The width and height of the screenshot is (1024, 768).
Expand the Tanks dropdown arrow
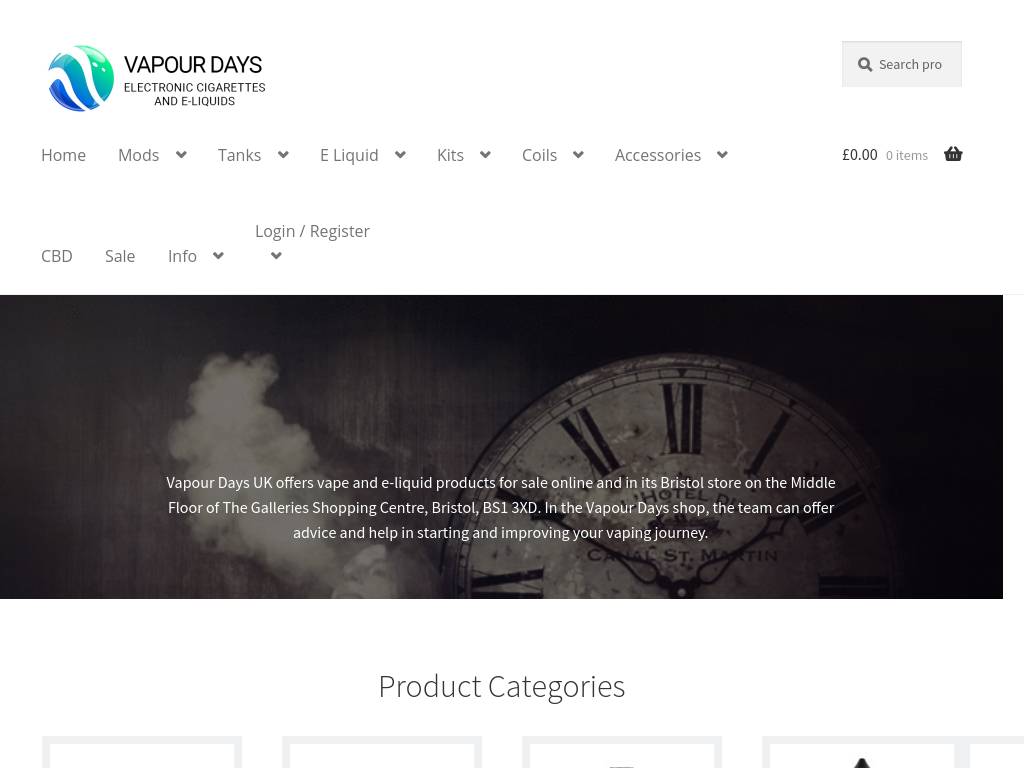283,155
